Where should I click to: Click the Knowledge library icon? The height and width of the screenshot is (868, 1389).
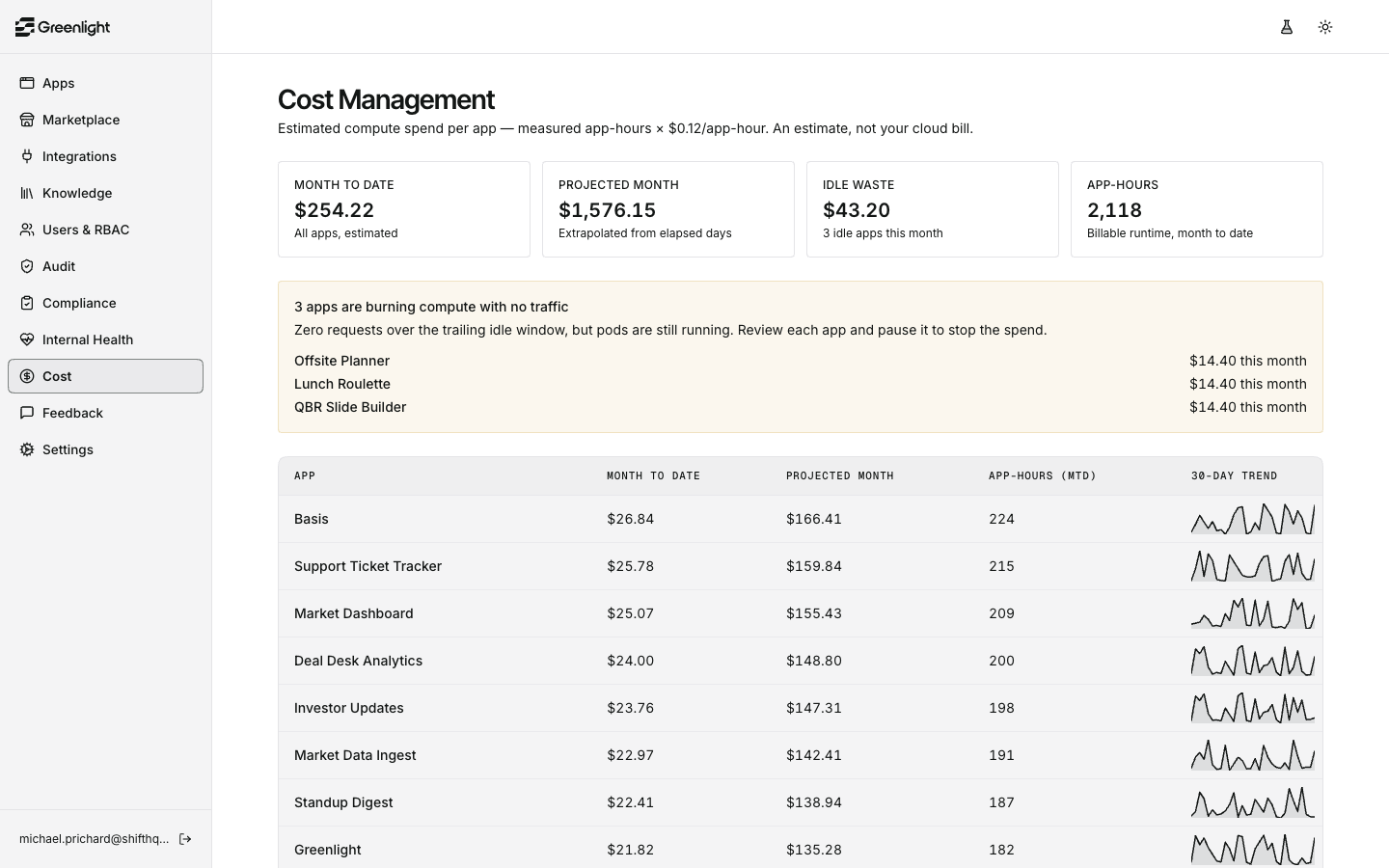pyautogui.click(x=27, y=193)
